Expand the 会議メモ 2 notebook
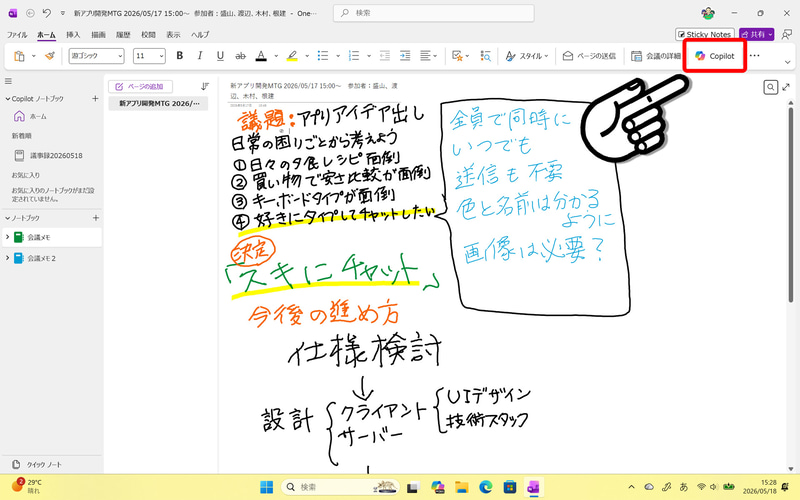The height and width of the screenshot is (500, 800). pos(7,258)
